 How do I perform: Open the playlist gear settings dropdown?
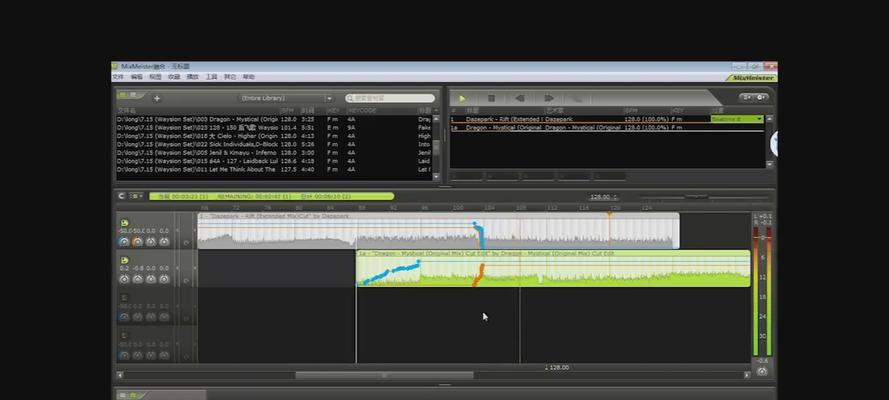pos(762,97)
